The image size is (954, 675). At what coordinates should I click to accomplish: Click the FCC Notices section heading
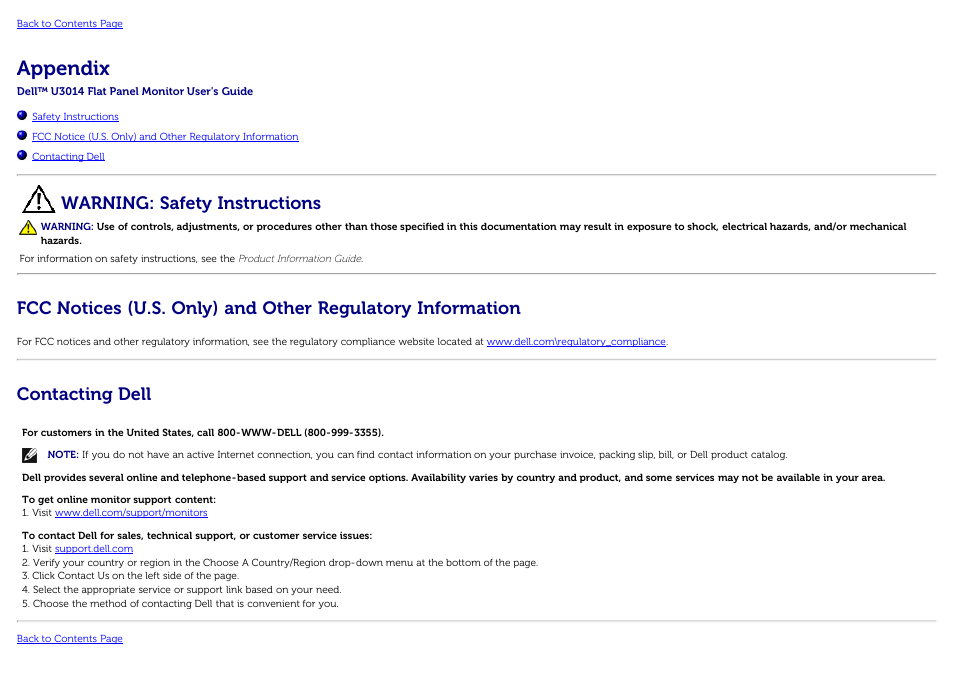click(x=268, y=308)
